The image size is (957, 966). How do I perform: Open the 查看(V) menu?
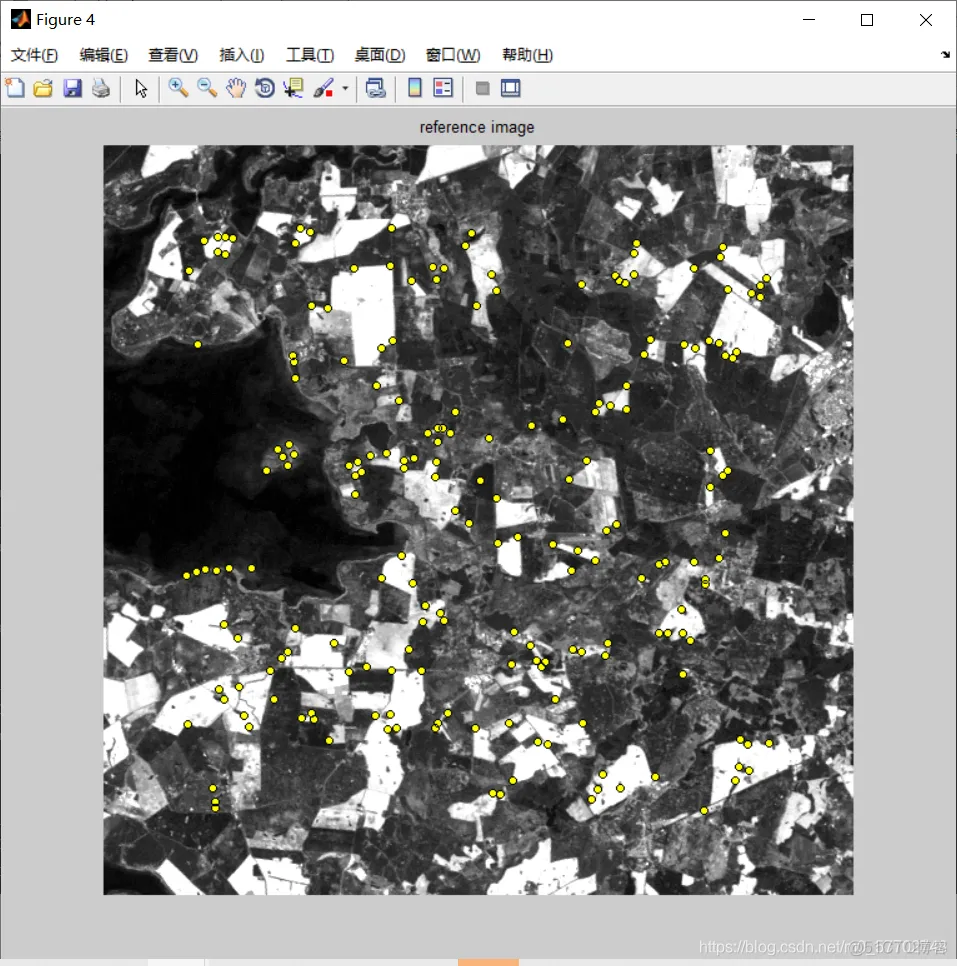tap(173, 55)
